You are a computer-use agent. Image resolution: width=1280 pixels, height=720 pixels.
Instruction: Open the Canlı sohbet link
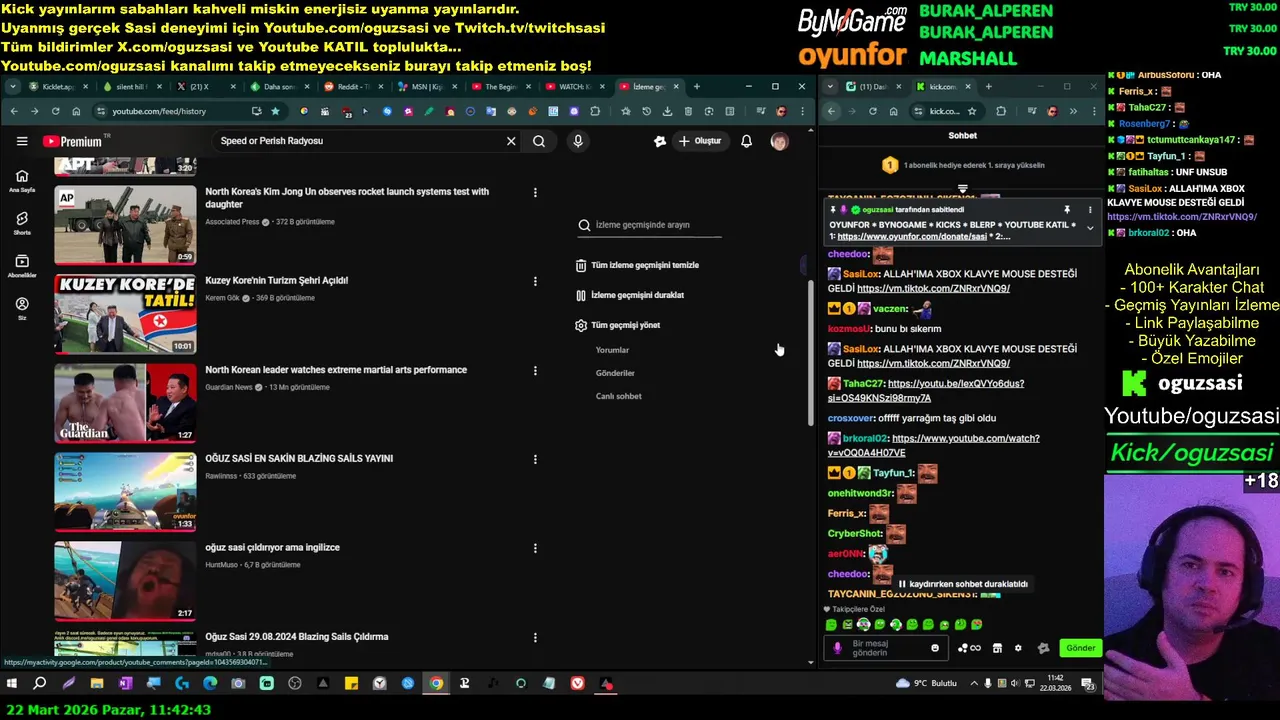point(618,396)
